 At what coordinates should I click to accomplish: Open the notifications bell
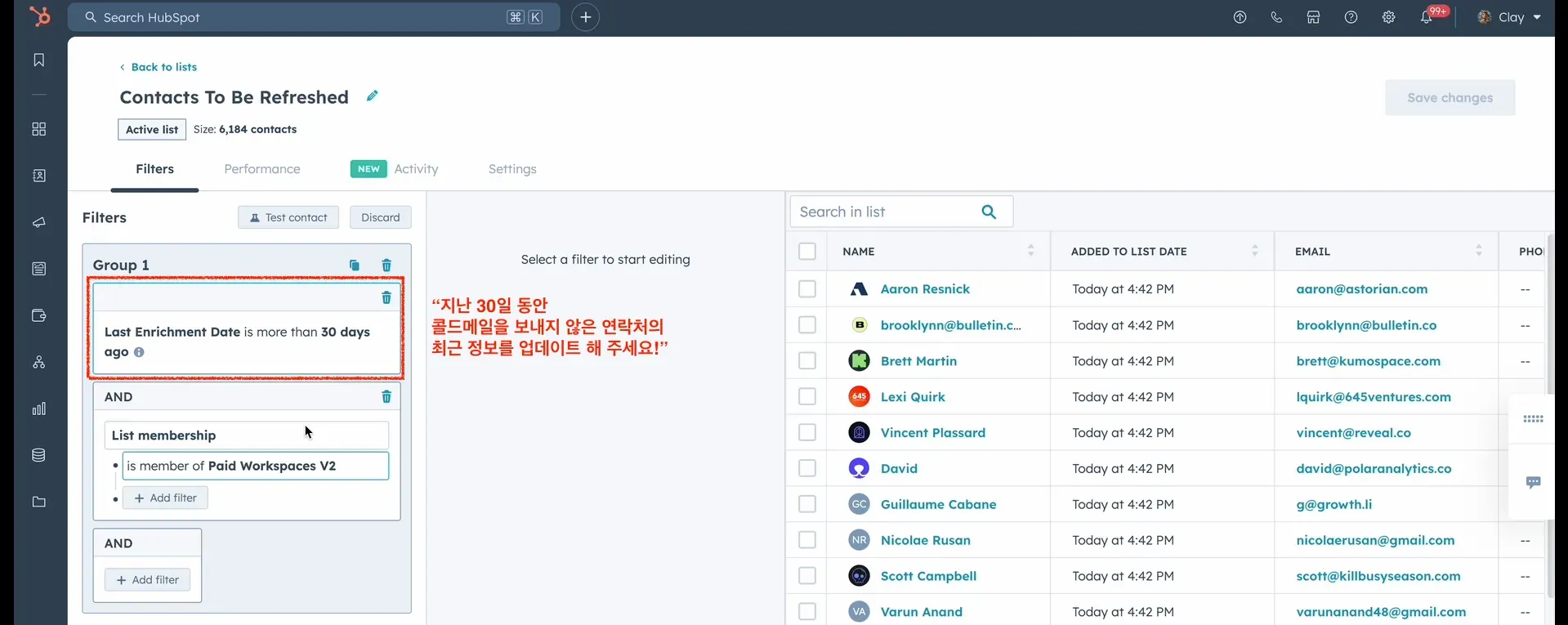[x=1426, y=17]
